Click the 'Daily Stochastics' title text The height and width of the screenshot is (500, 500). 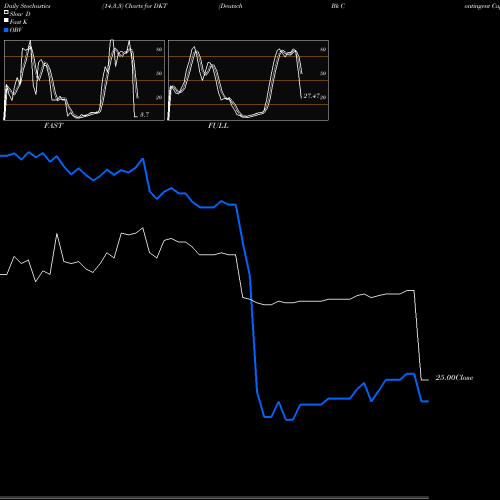click(x=27, y=6)
